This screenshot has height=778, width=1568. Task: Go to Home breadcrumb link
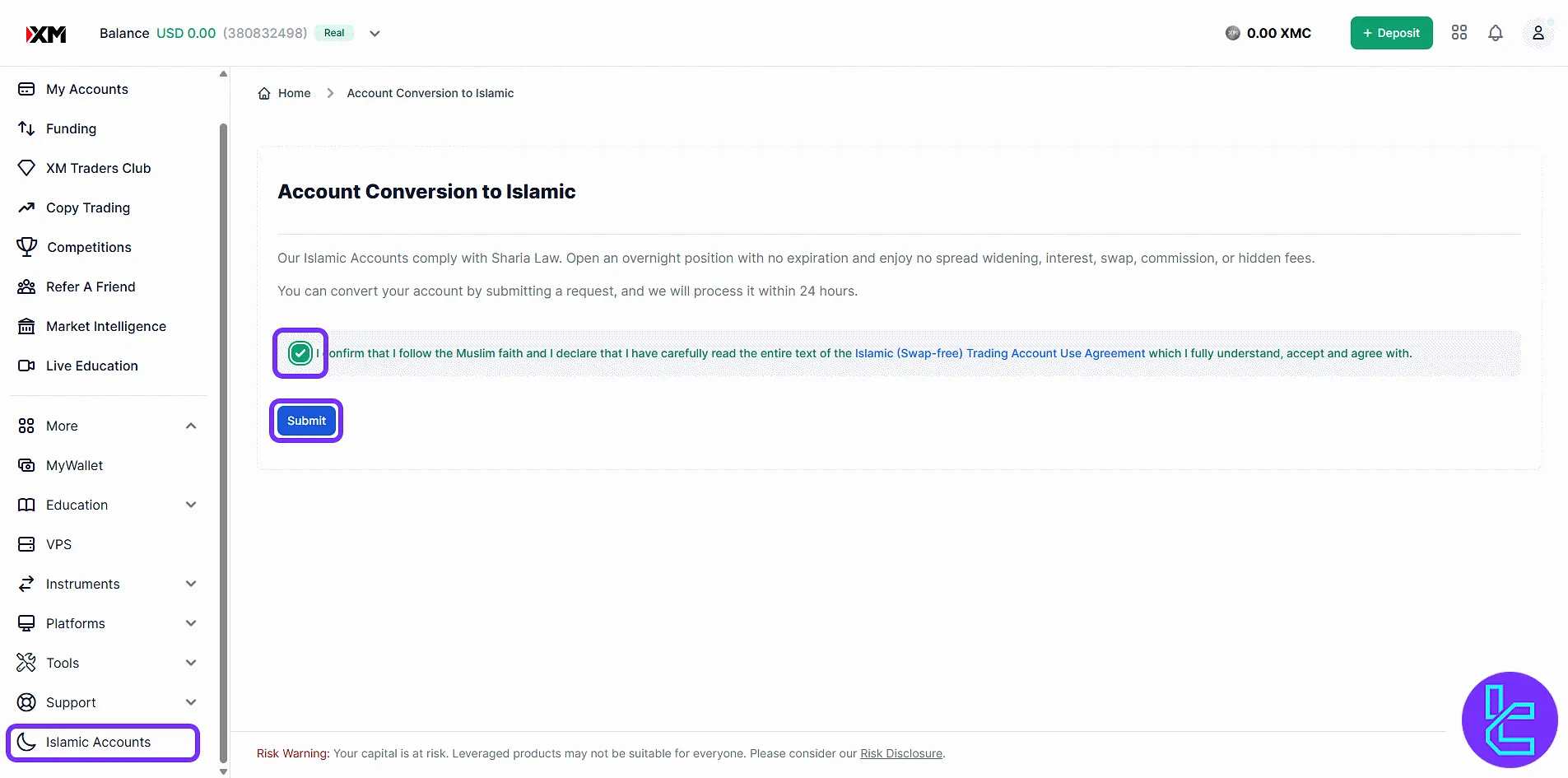coord(294,93)
